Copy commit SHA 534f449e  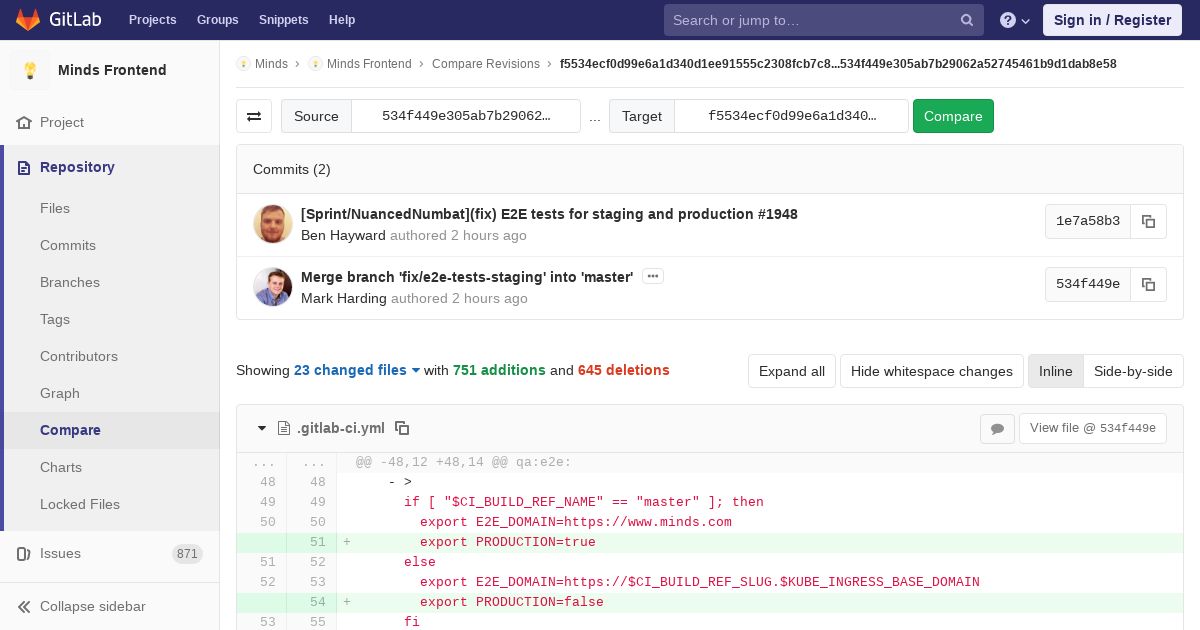1148,284
